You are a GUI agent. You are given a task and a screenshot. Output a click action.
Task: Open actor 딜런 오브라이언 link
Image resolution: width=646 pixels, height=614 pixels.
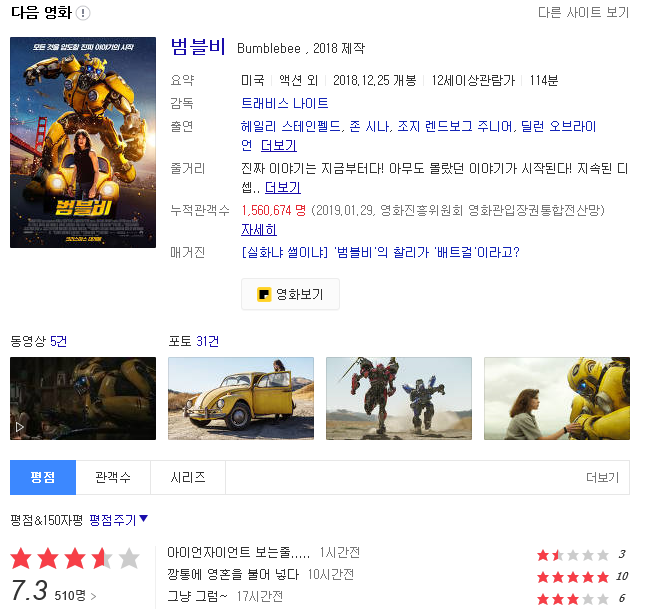pos(559,126)
